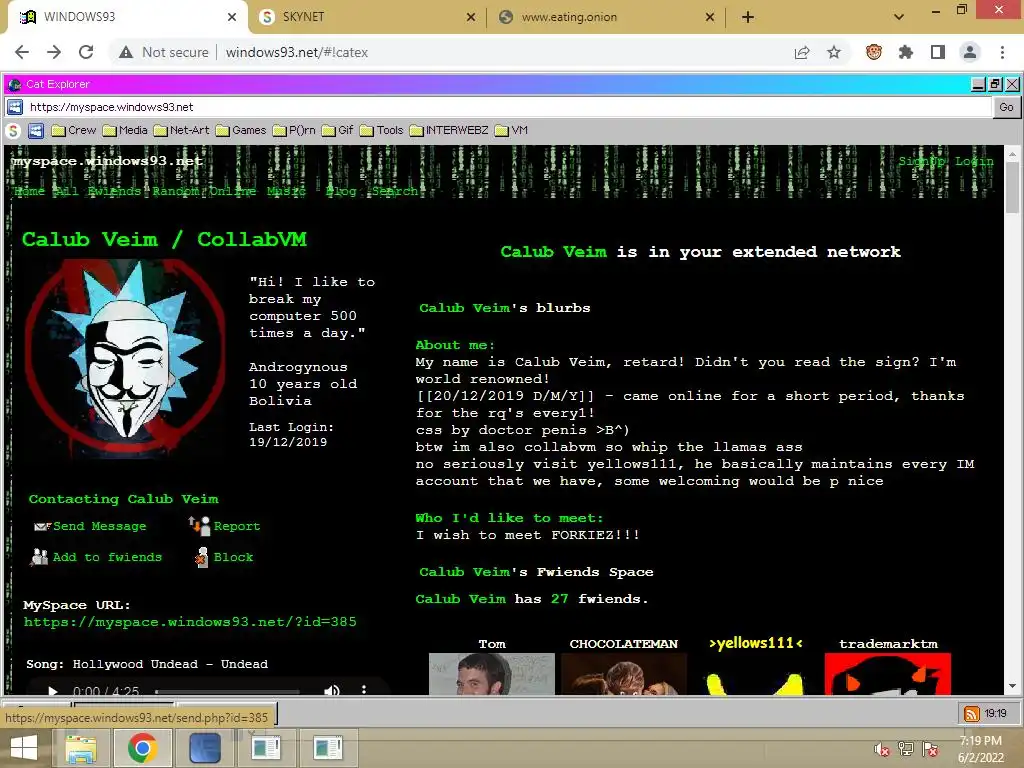Seek in the audio progress bar
Screen dimensions: 1024x768
(x=227, y=691)
